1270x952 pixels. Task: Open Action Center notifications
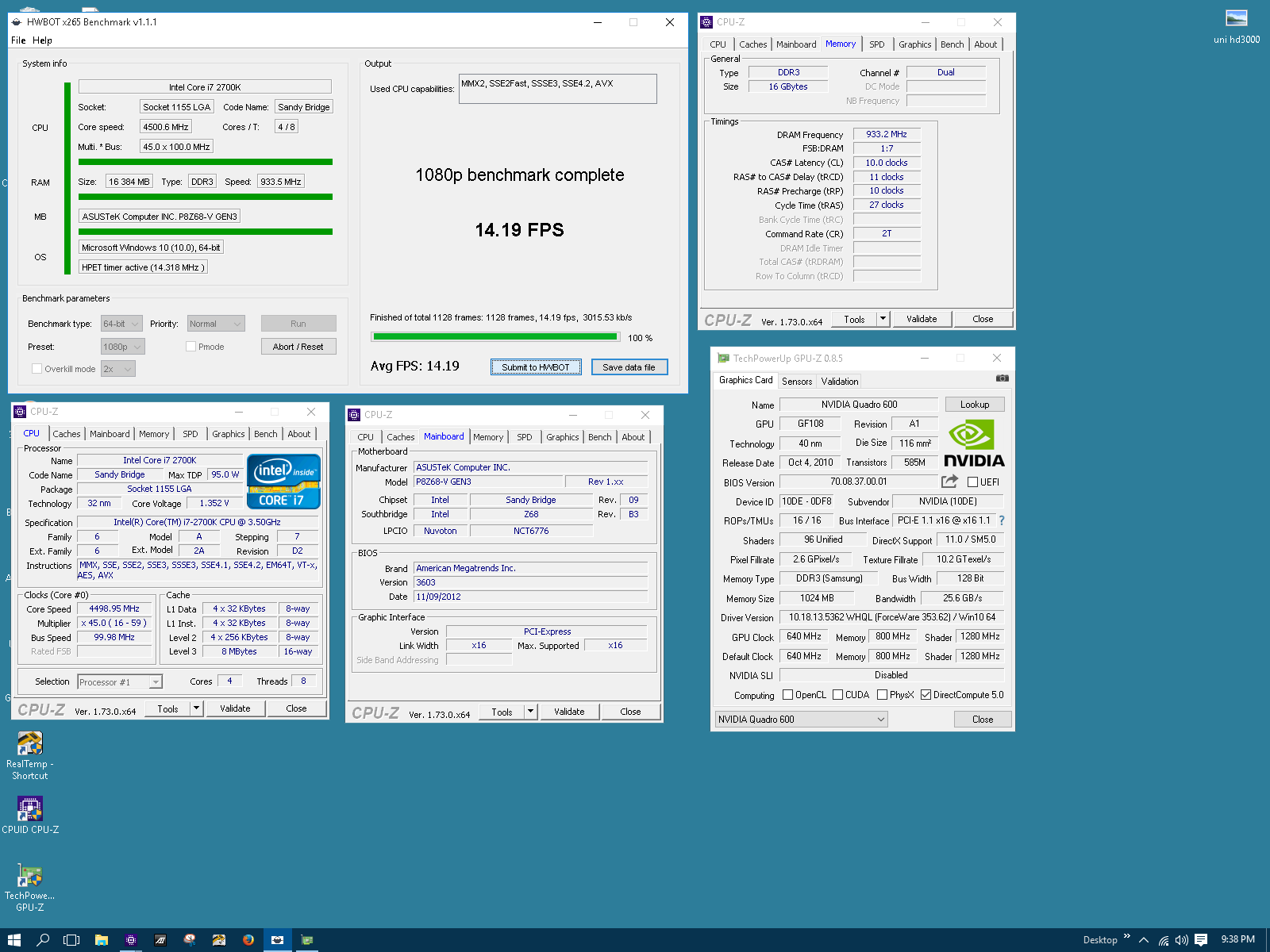1201,940
